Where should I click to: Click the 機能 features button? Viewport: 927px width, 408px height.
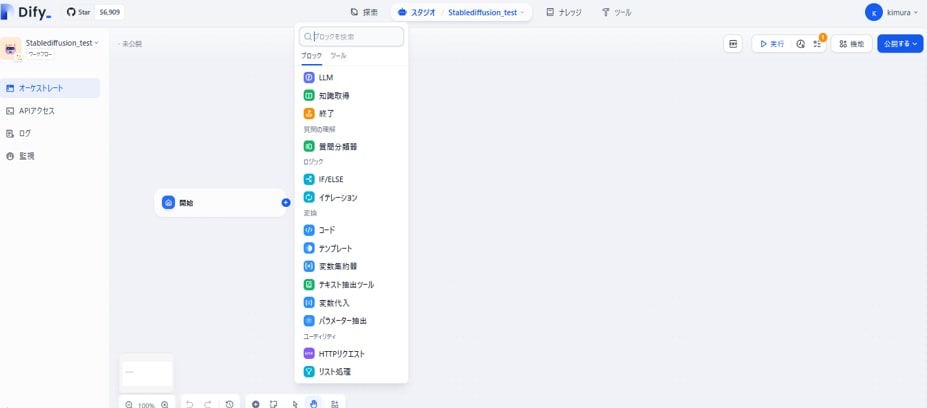[x=851, y=44]
